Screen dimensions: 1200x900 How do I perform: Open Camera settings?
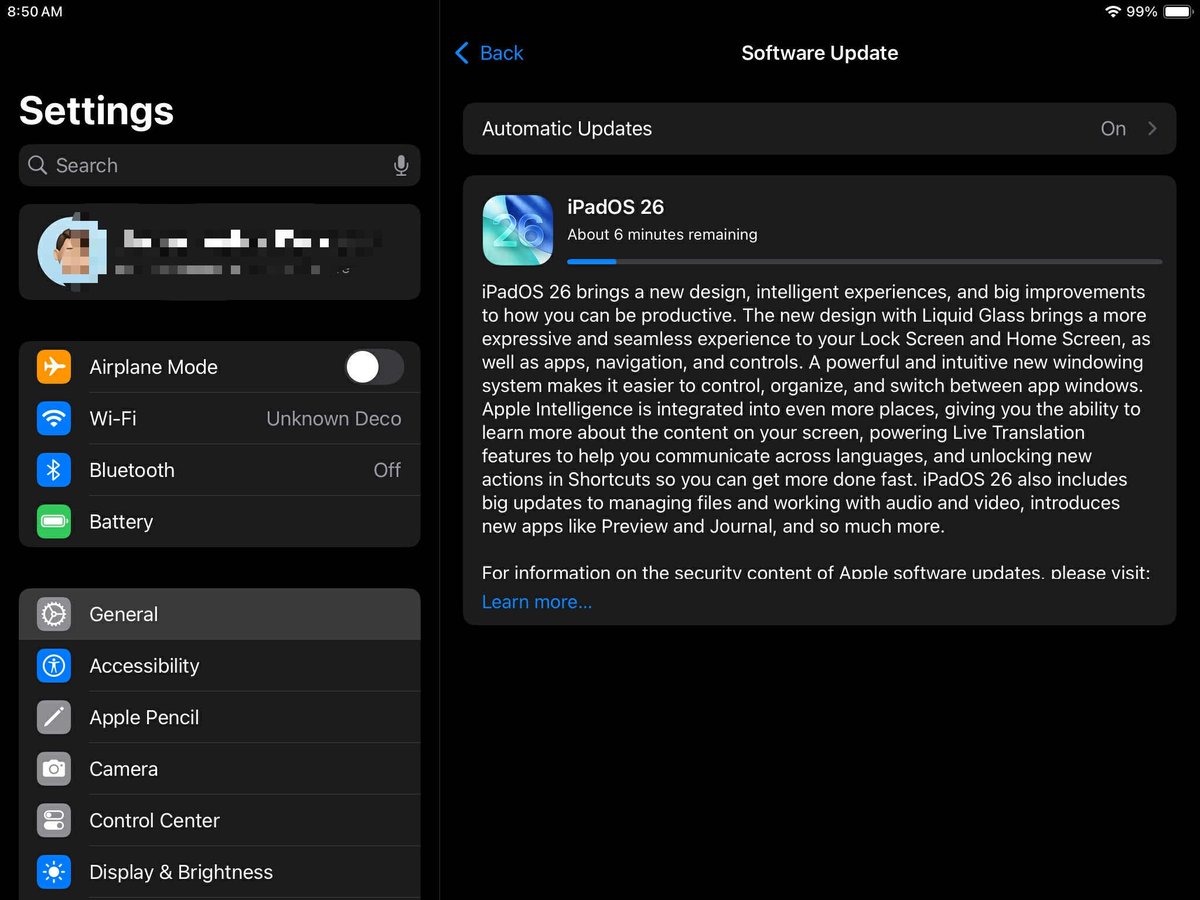pyautogui.click(x=219, y=768)
